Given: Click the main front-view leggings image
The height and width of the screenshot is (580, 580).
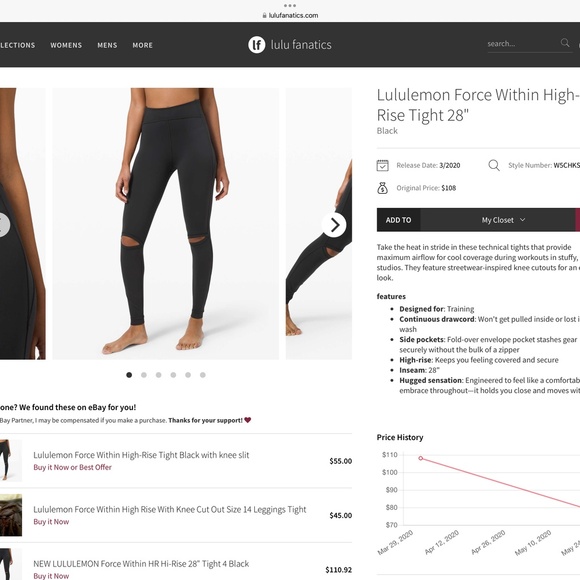Looking at the screenshot, I should point(166,223).
